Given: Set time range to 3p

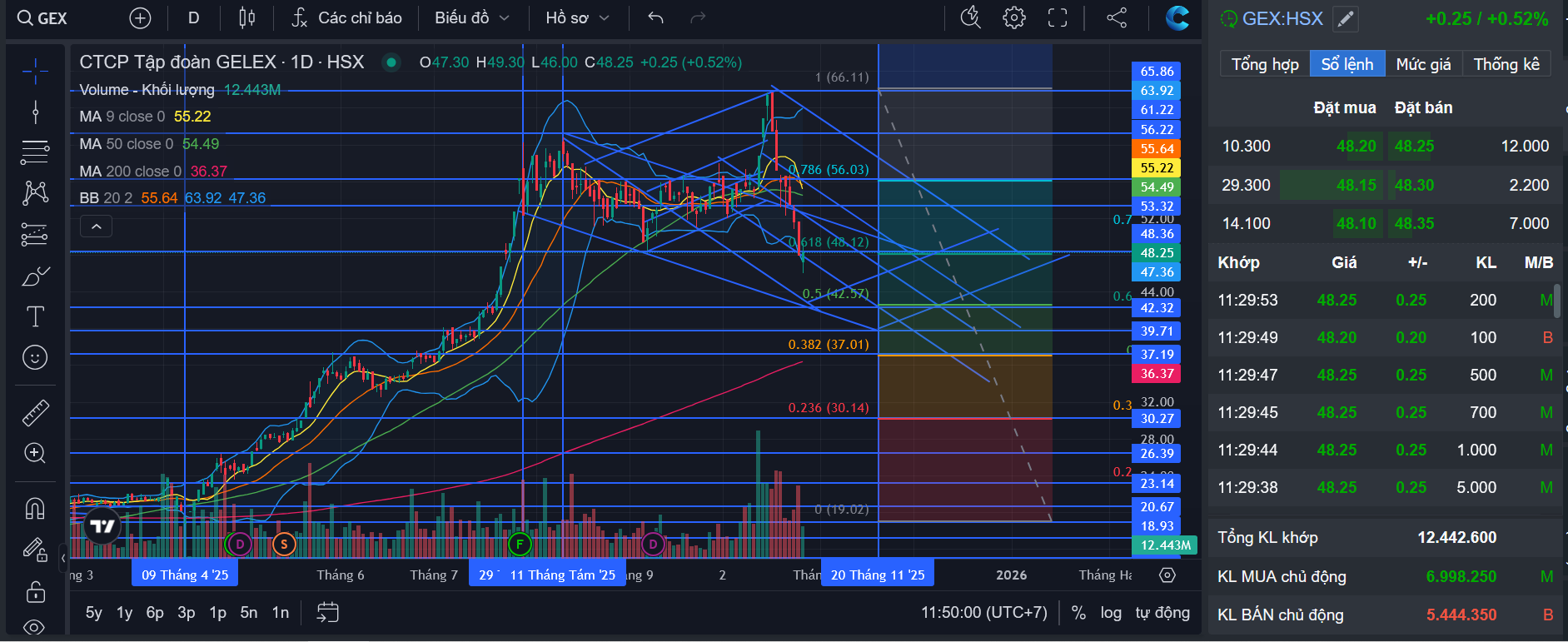Looking at the screenshot, I should tap(187, 613).
